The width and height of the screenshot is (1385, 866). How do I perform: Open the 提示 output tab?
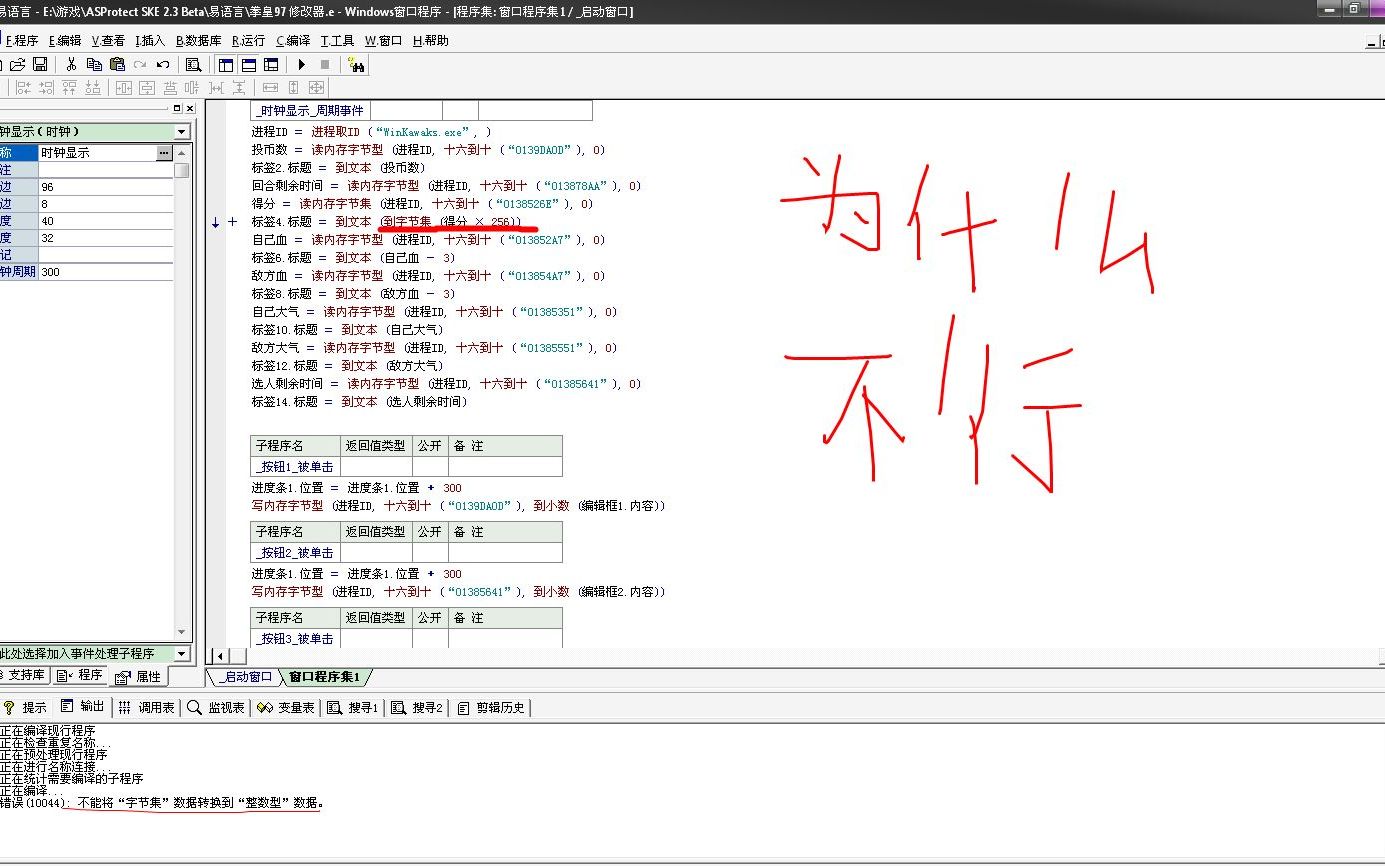(26, 707)
